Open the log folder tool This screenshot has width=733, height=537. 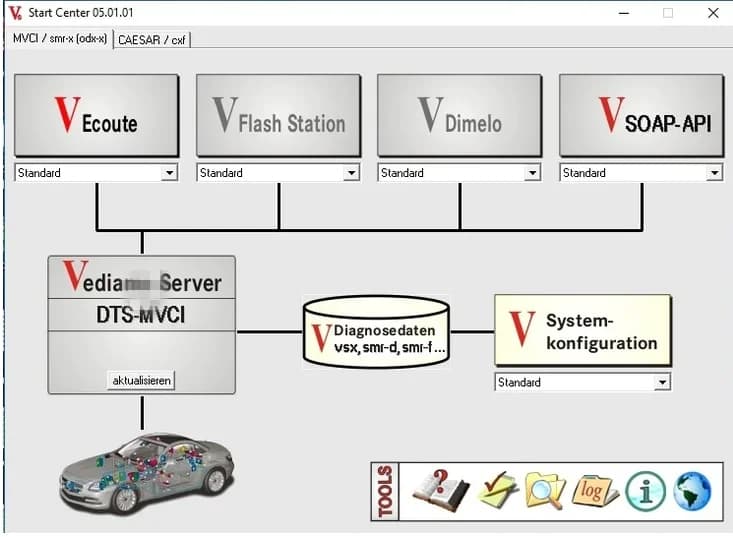pyautogui.click(x=595, y=492)
